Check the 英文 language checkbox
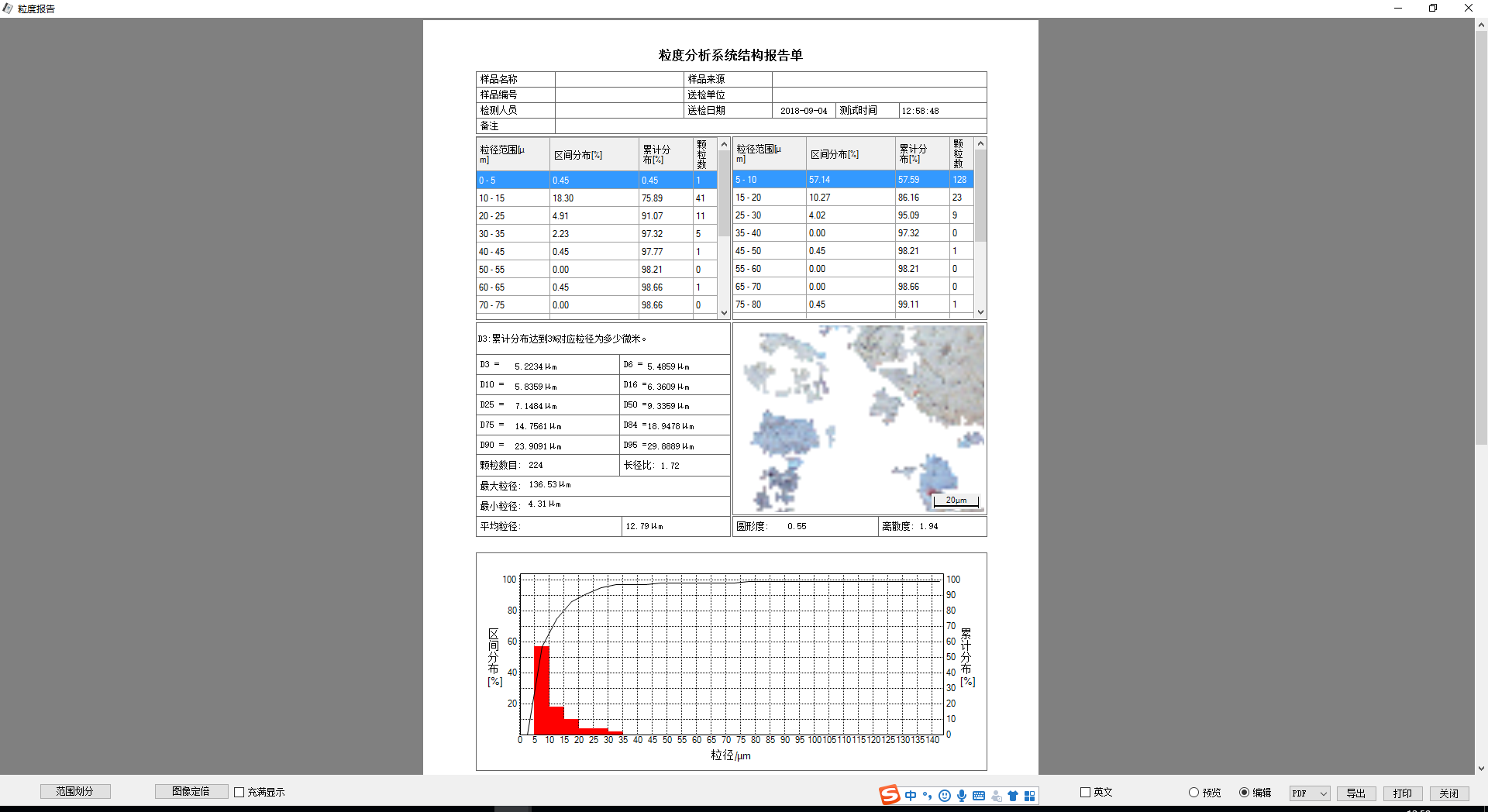 tap(1085, 792)
